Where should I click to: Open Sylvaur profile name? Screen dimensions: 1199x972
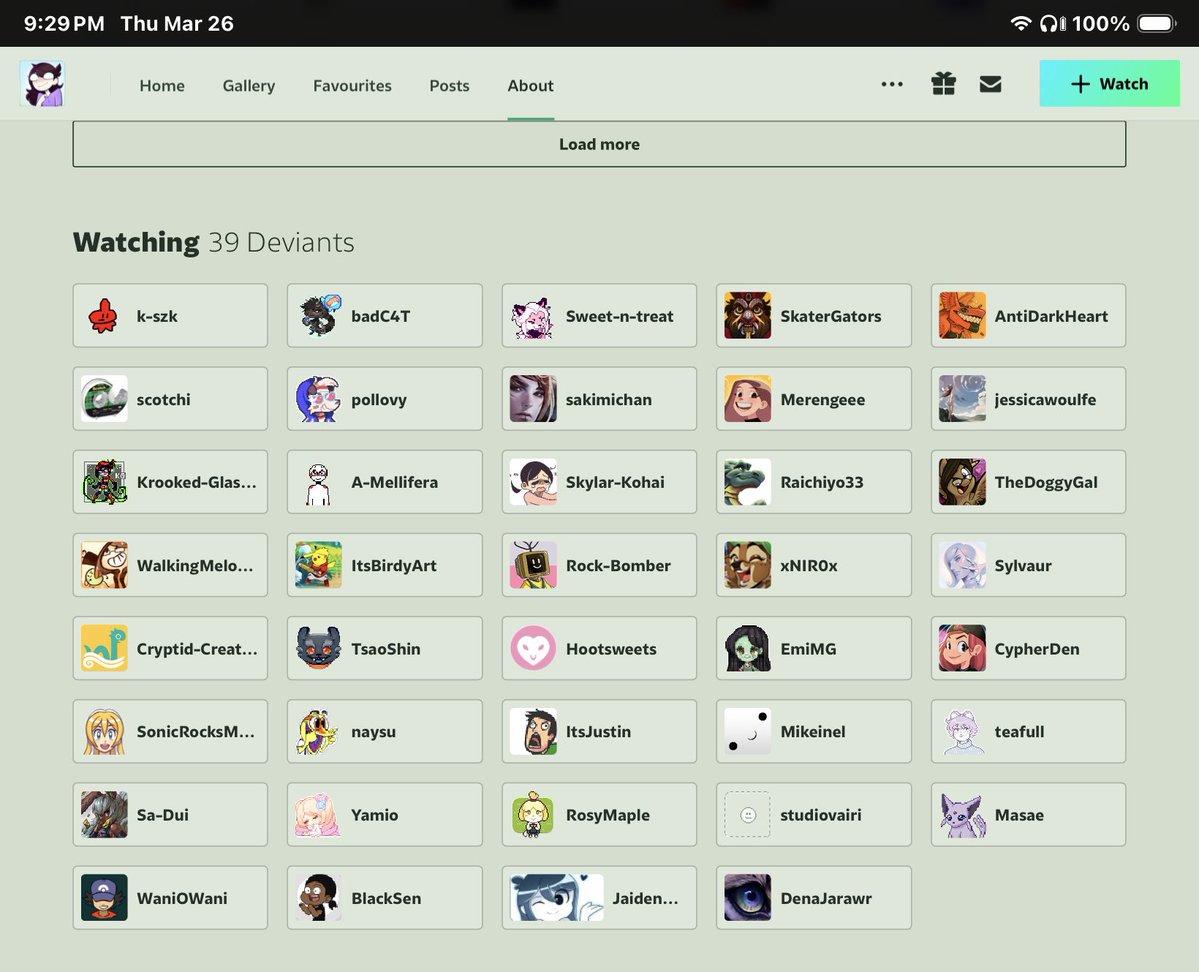1023,566
